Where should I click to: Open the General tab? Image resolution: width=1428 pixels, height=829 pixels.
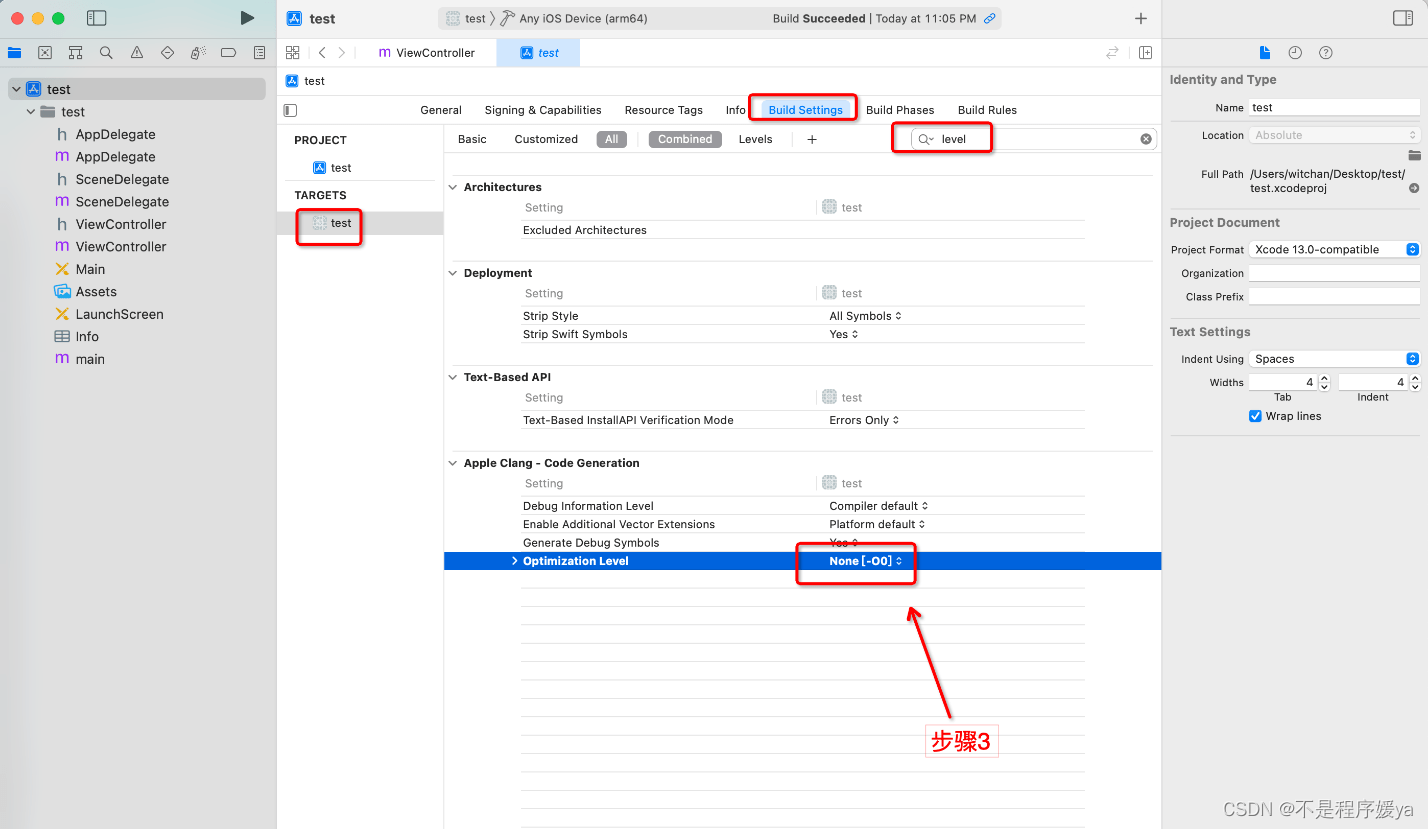441,110
